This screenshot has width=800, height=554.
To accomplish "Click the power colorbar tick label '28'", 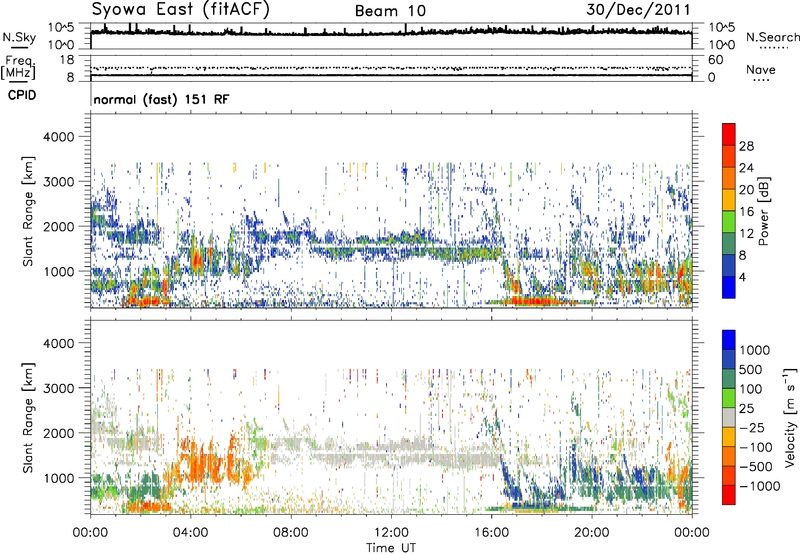I will 746,146.
